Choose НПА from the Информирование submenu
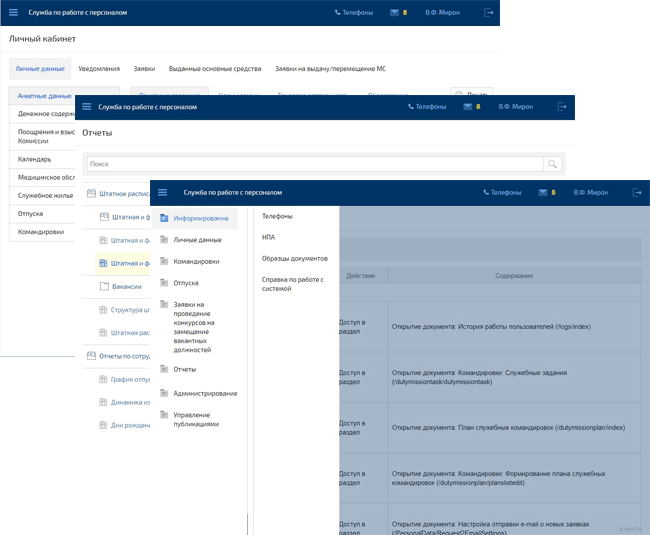 pos(268,237)
